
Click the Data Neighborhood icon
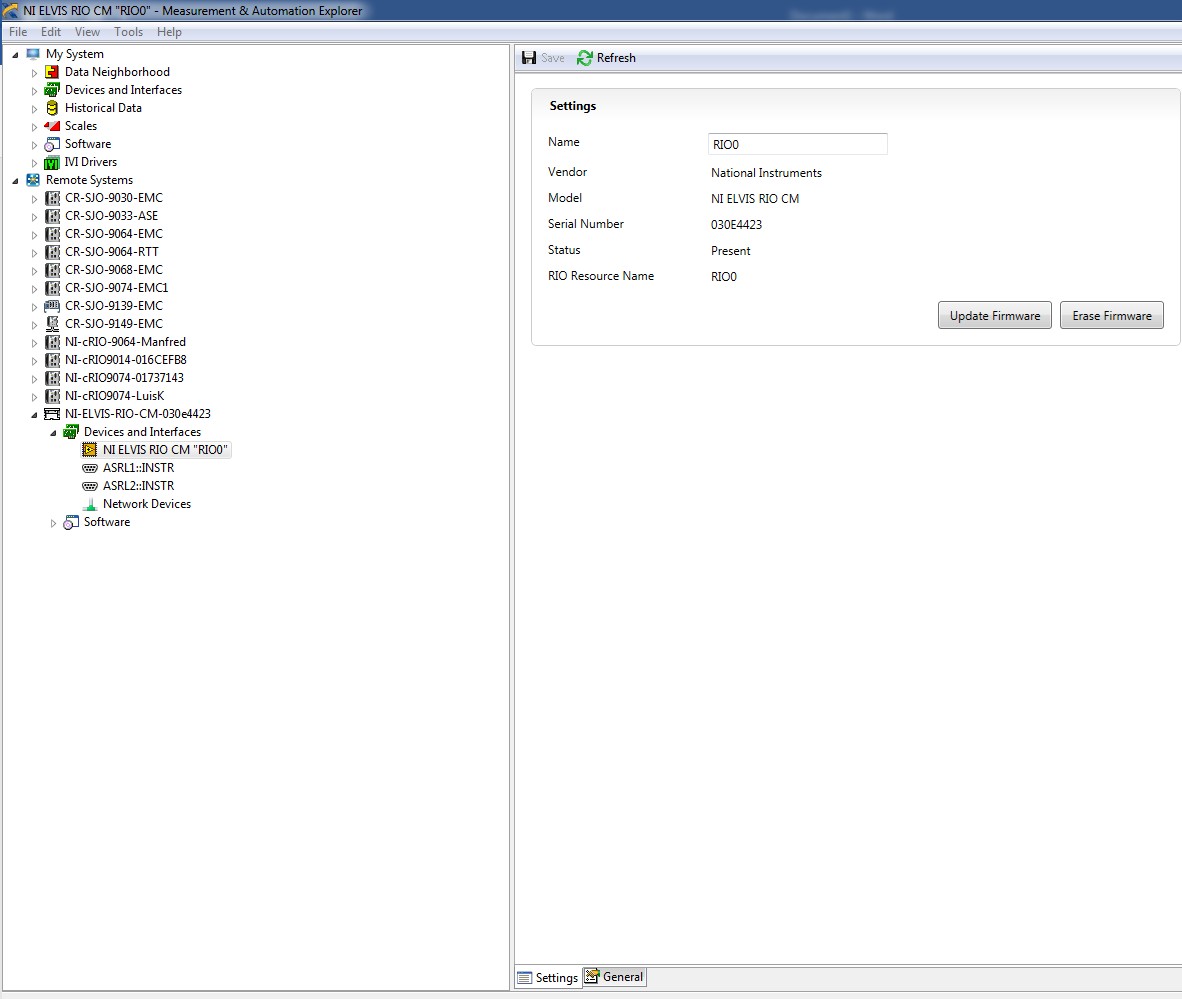[x=52, y=72]
